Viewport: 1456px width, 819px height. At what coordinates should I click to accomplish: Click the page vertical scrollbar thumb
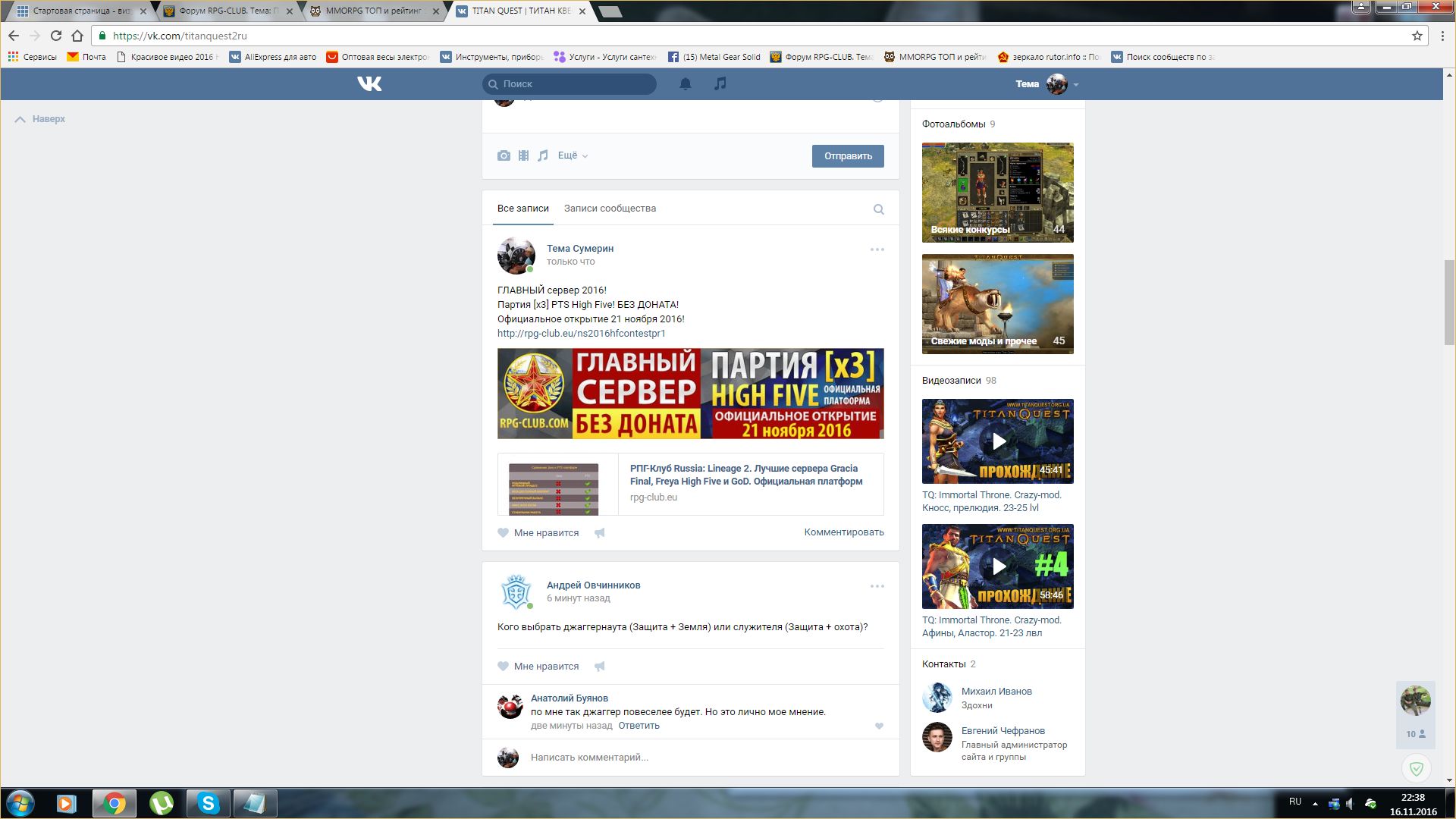pyautogui.click(x=1449, y=301)
